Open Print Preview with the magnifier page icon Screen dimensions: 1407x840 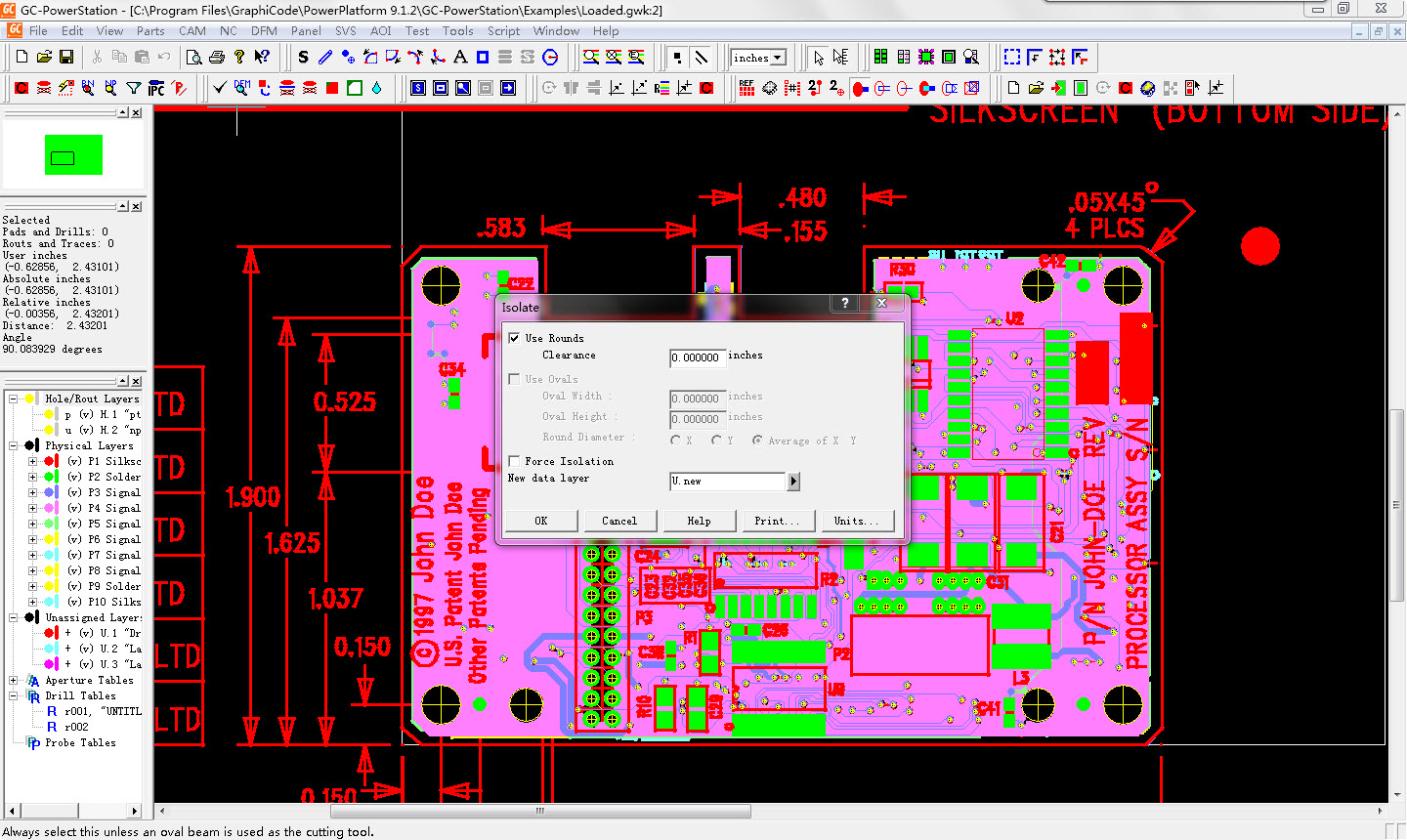(194, 58)
